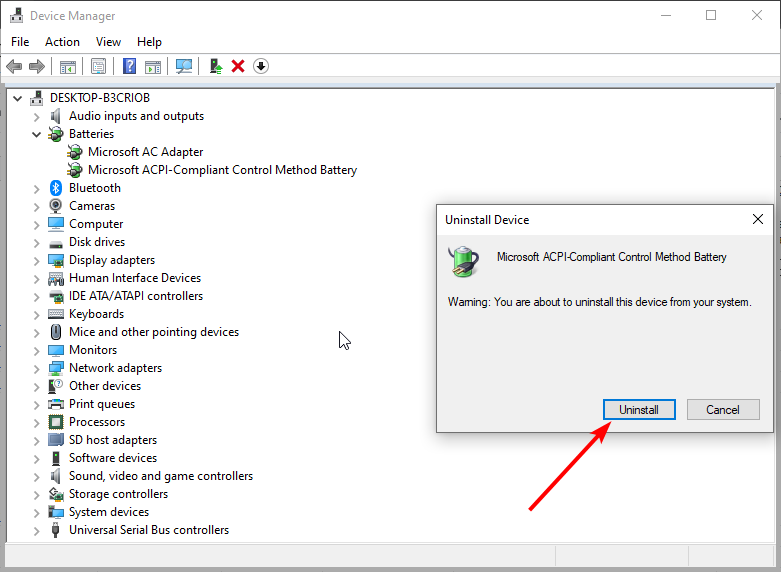
Task: Click the Other devices question-mark icon
Action: [56, 386]
